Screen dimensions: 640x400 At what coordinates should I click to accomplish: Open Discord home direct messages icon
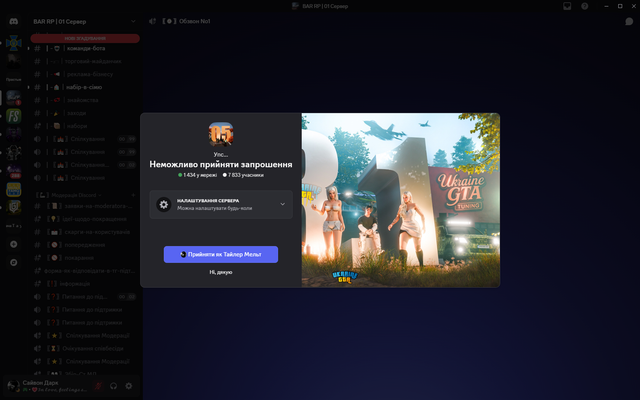pyautogui.click(x=13, y=21)
